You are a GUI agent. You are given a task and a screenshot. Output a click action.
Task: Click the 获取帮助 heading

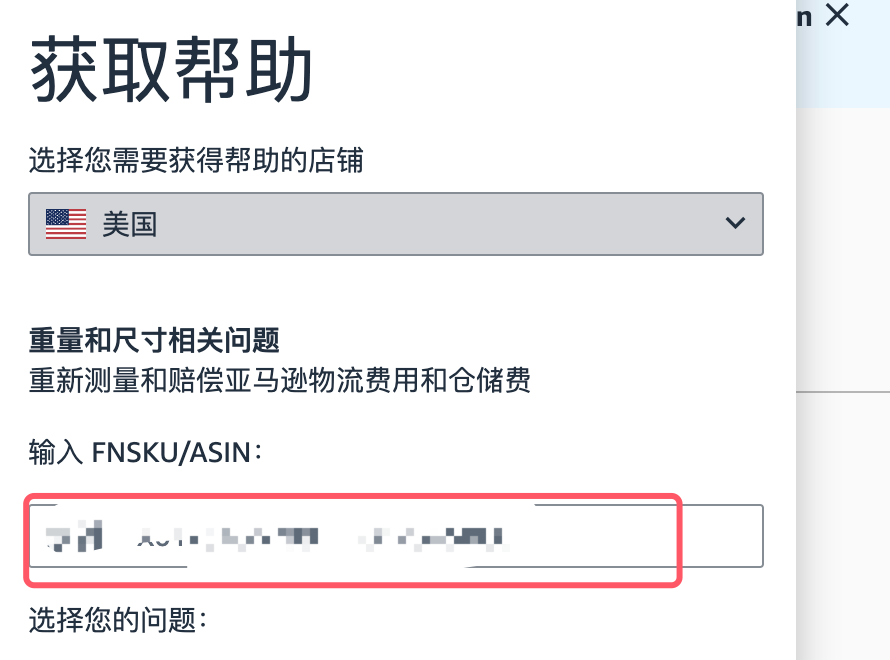tap(172, 72)
